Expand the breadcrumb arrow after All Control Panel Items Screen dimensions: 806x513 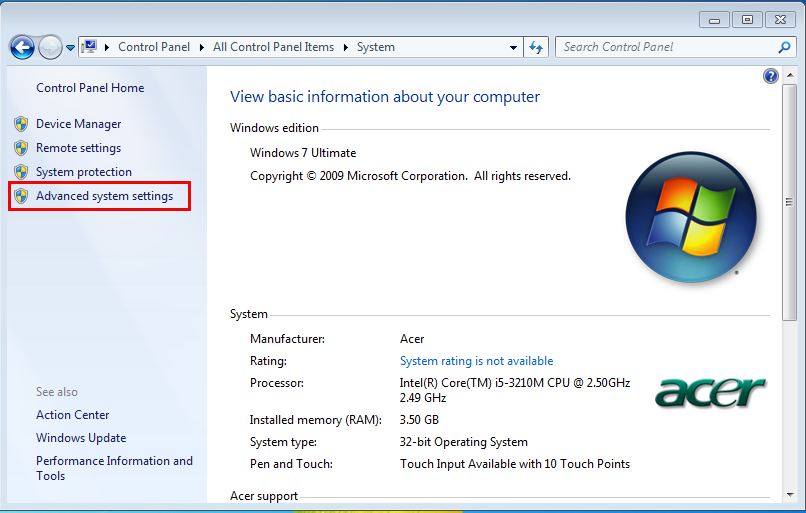(348, 47)
